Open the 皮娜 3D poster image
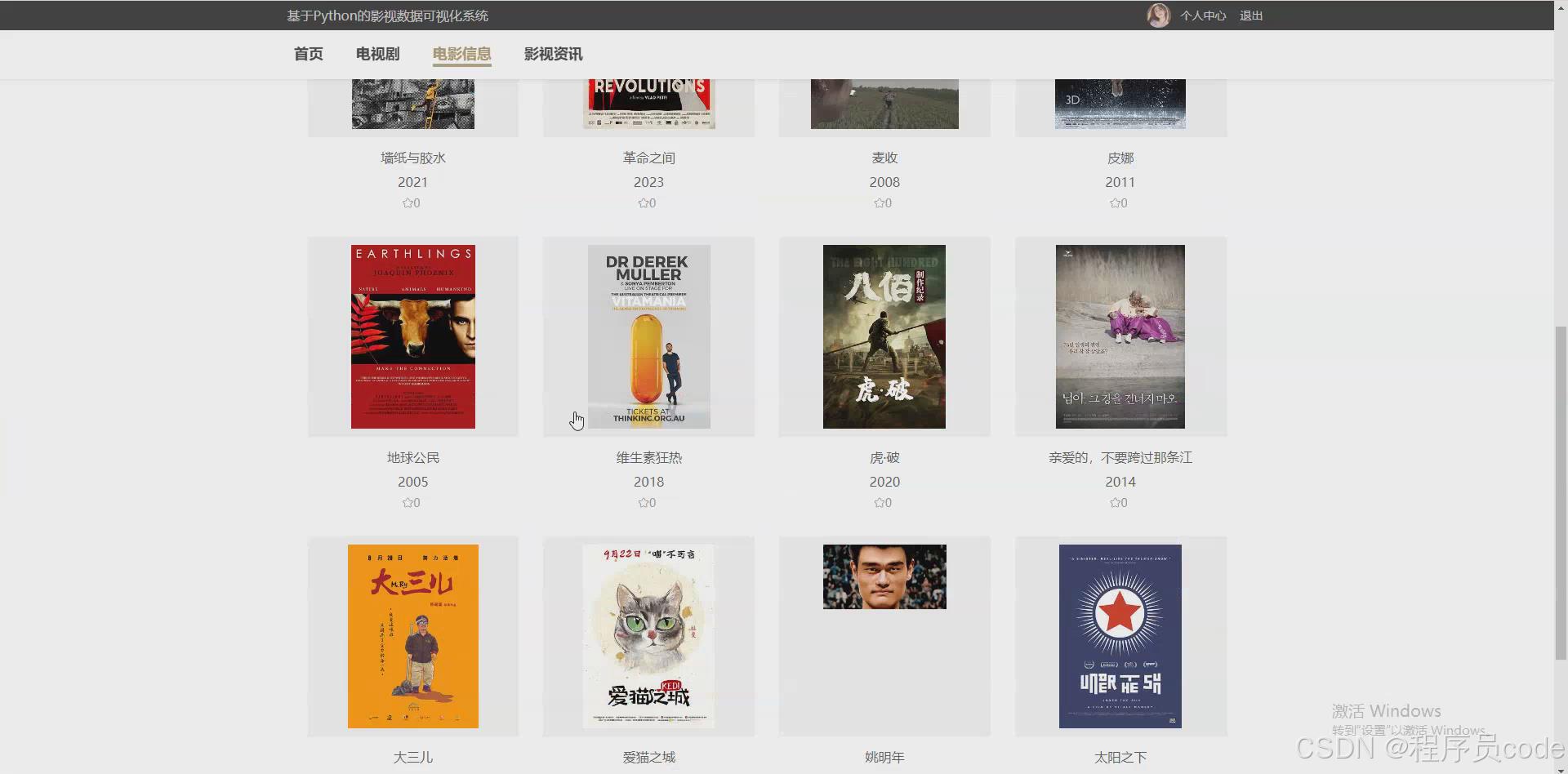1568x774 pixels. click(1120, 104)
